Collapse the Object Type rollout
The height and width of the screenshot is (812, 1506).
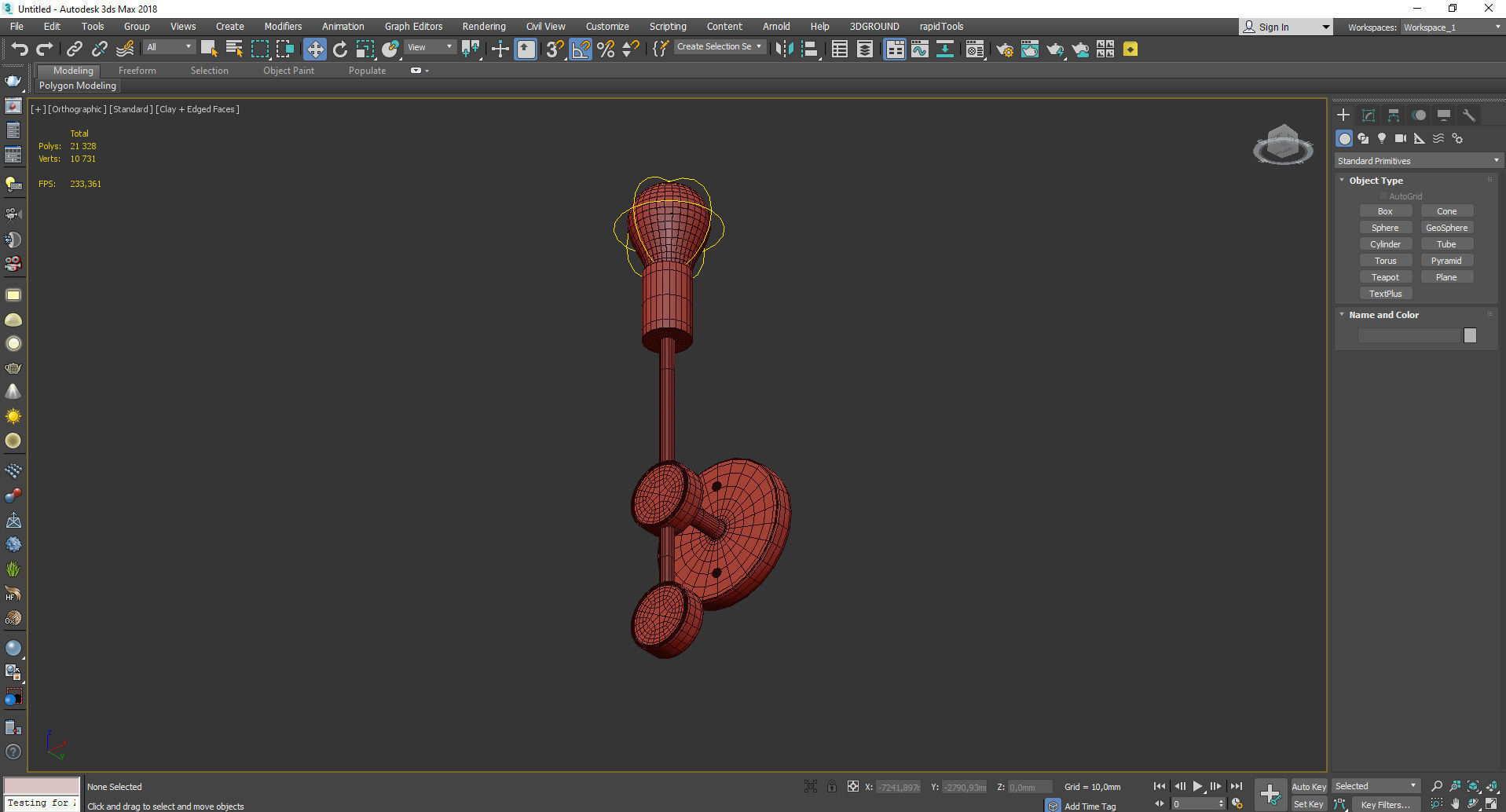1376,181
